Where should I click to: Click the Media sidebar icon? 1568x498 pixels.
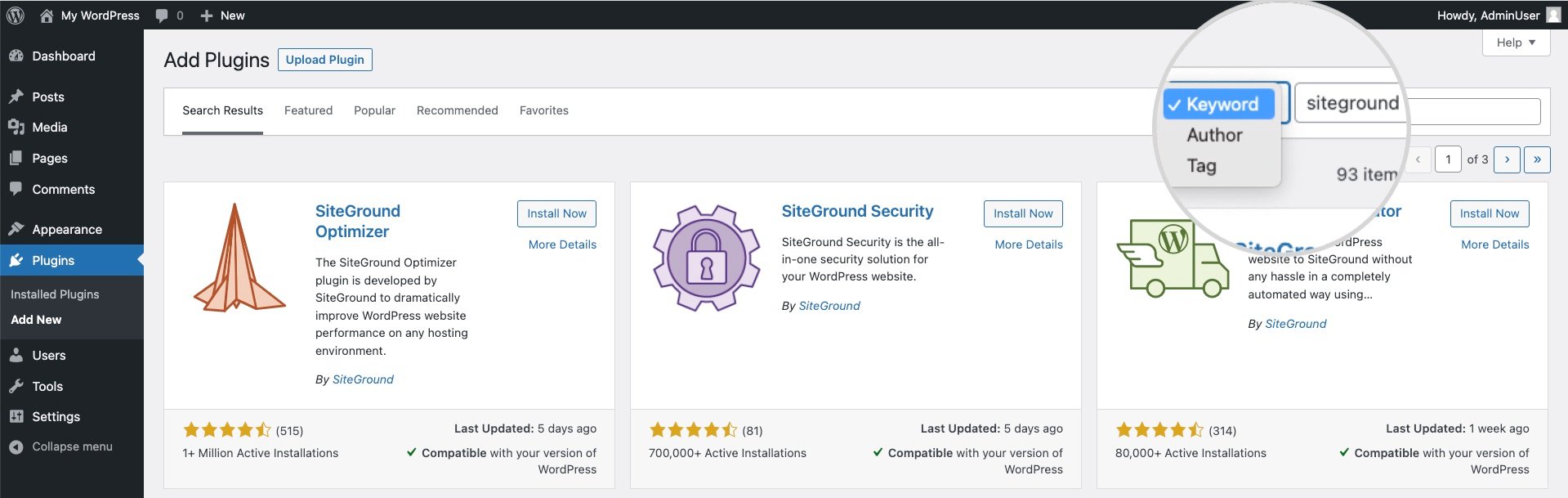pyautogui.click(x=16, y=127)
